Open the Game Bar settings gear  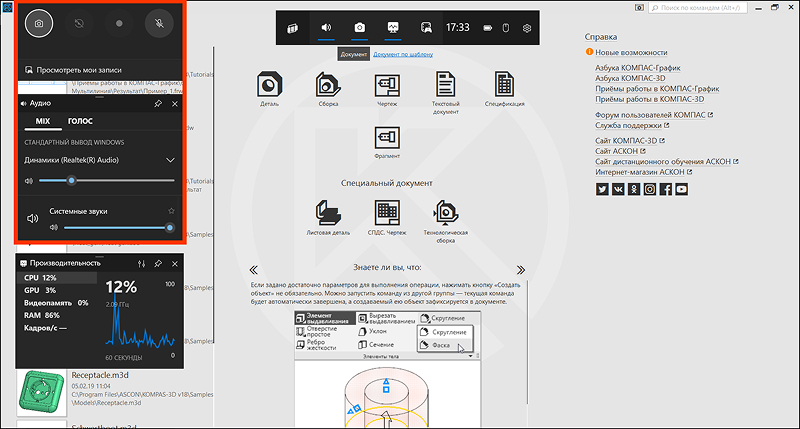[527, 28]
